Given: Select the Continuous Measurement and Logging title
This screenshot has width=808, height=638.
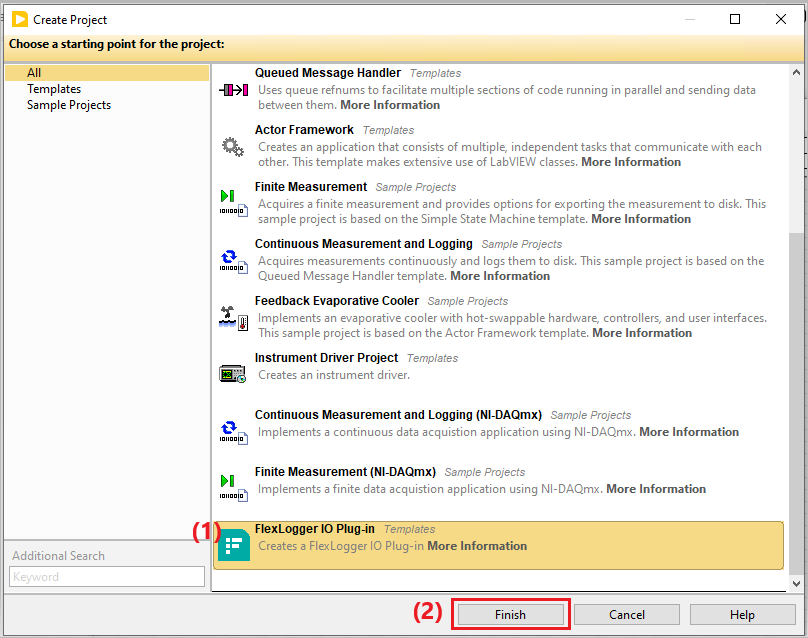Looking at the screenshot, I should [364, 244].
